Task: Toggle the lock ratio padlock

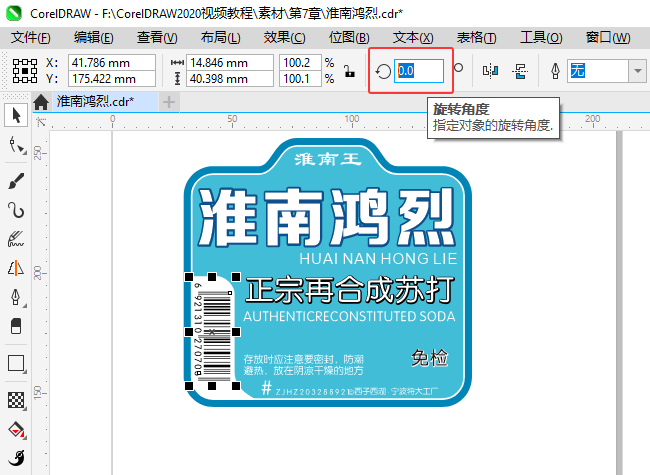Action: point(349,71)
